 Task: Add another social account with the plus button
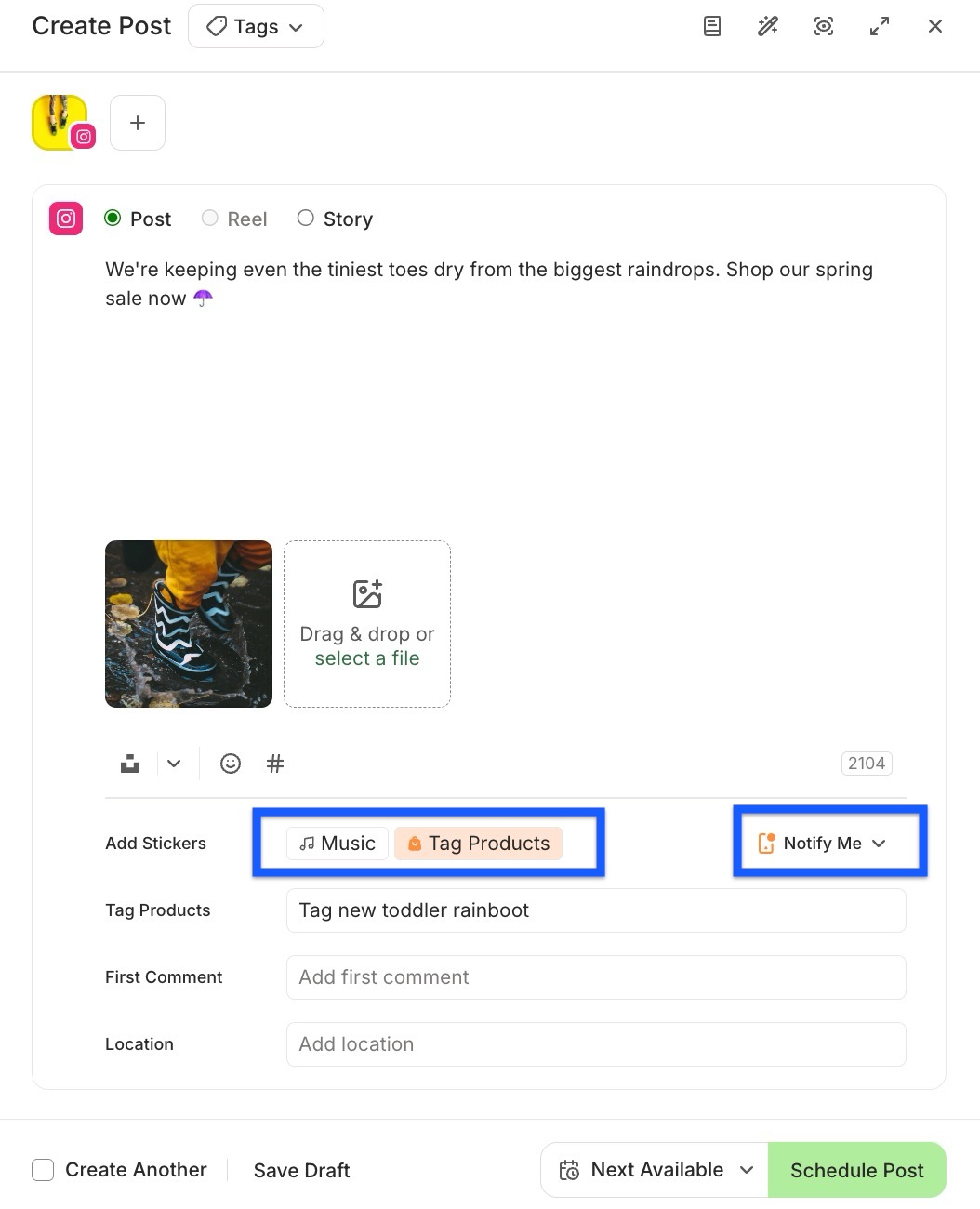pyautogui.click(x=137, y=122)
